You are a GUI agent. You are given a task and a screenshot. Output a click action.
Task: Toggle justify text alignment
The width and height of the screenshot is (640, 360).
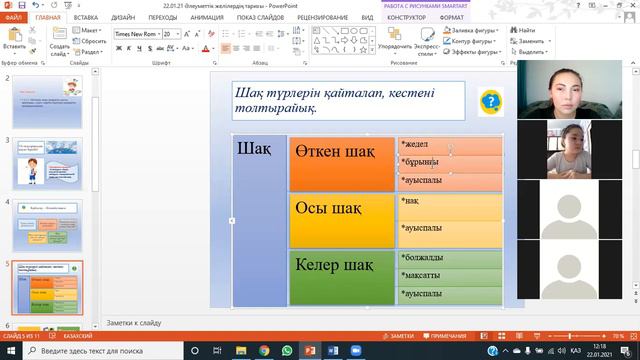(257, 49)
